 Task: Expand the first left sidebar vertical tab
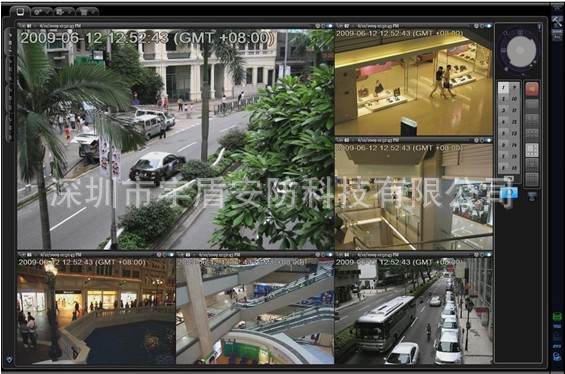point(9,41)
